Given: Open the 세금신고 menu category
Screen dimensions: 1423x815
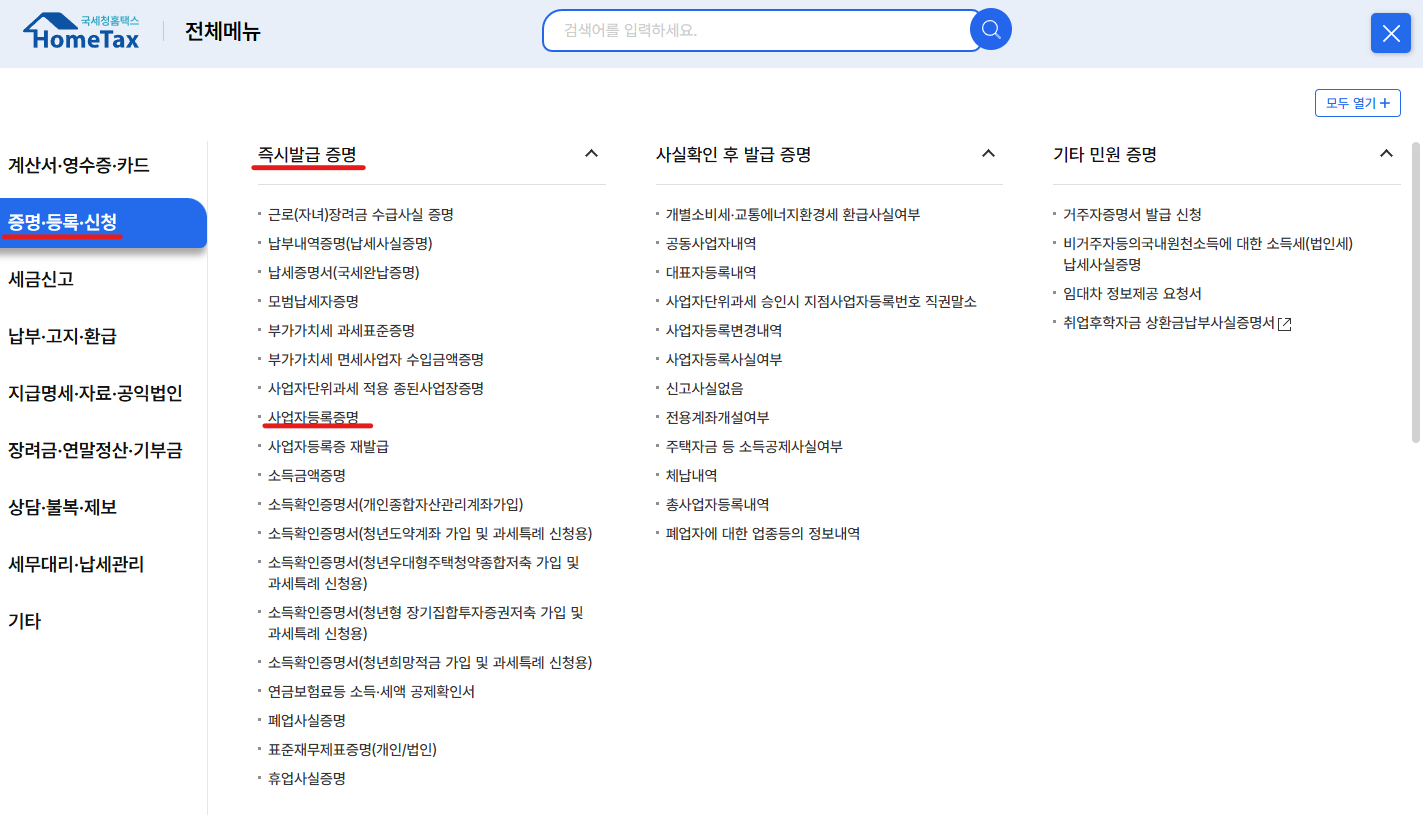Looking at the screenshot, I should [41, 280].
